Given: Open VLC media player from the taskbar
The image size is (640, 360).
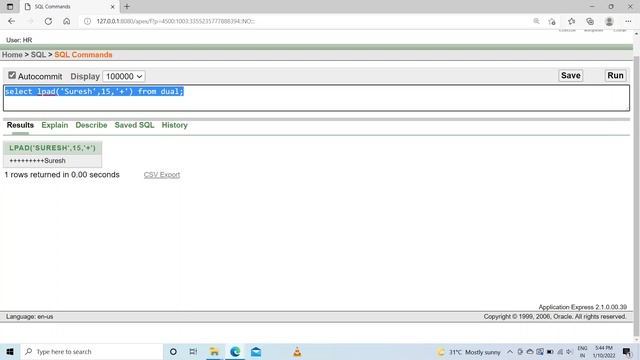Looking at the screenshot, I should point(297,351).
